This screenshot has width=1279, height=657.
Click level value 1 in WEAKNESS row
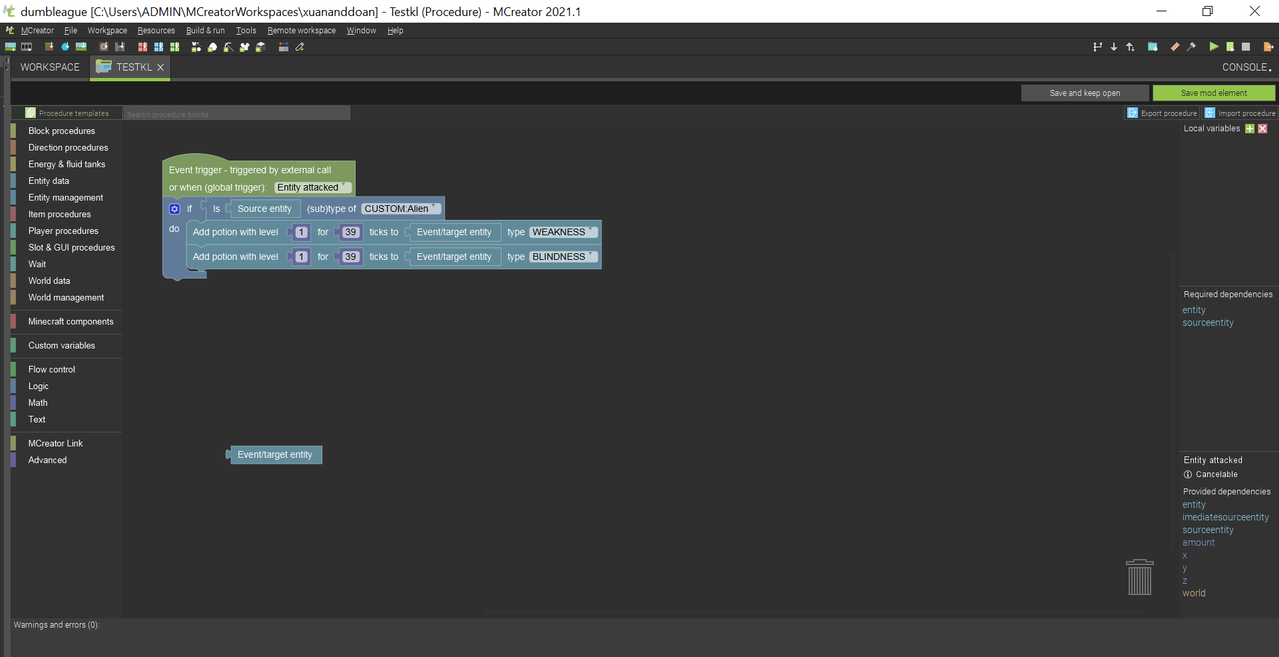(x=302, y=232)
